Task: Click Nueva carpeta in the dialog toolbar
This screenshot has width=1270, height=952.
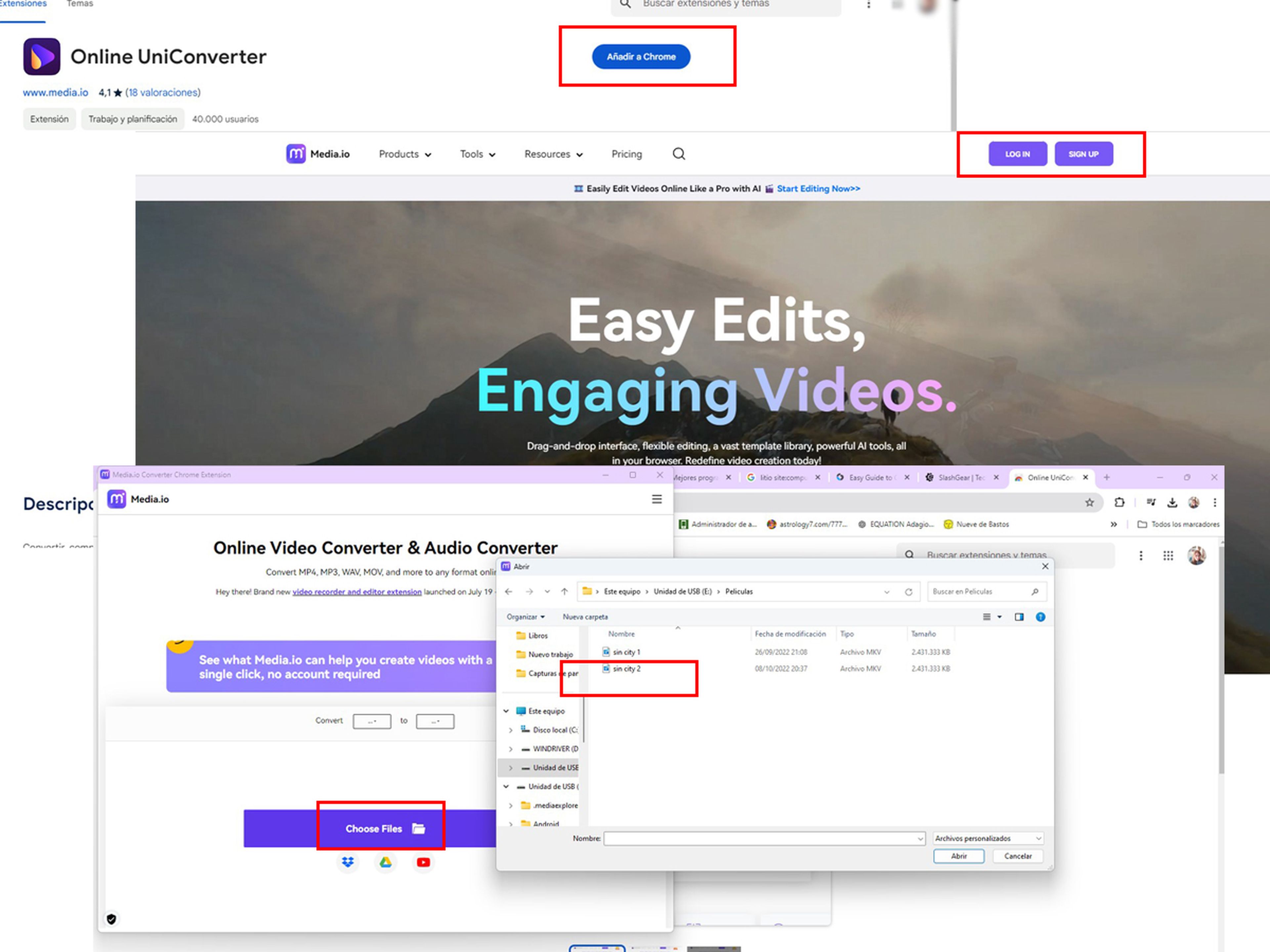Action: (585, 617)
